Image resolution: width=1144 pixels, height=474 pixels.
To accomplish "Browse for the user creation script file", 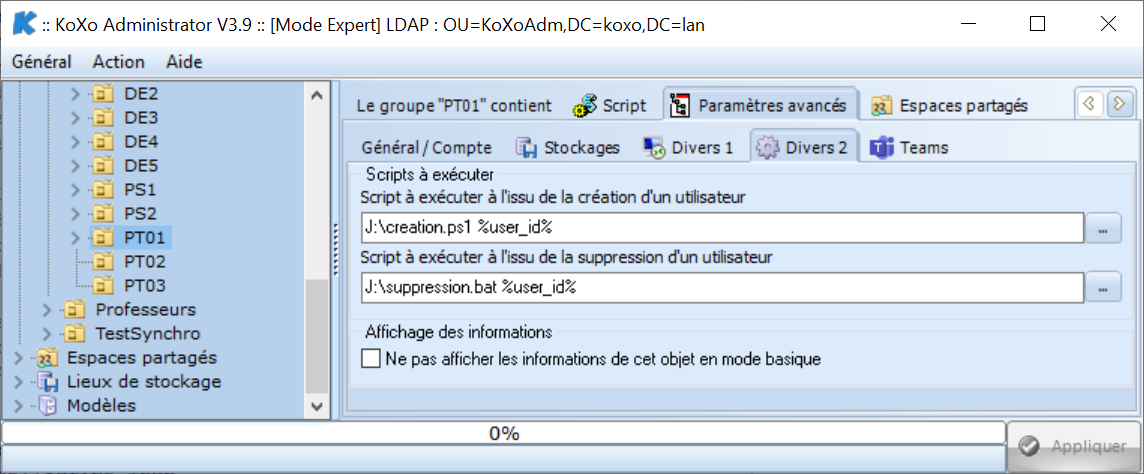I will point(1103,228).
